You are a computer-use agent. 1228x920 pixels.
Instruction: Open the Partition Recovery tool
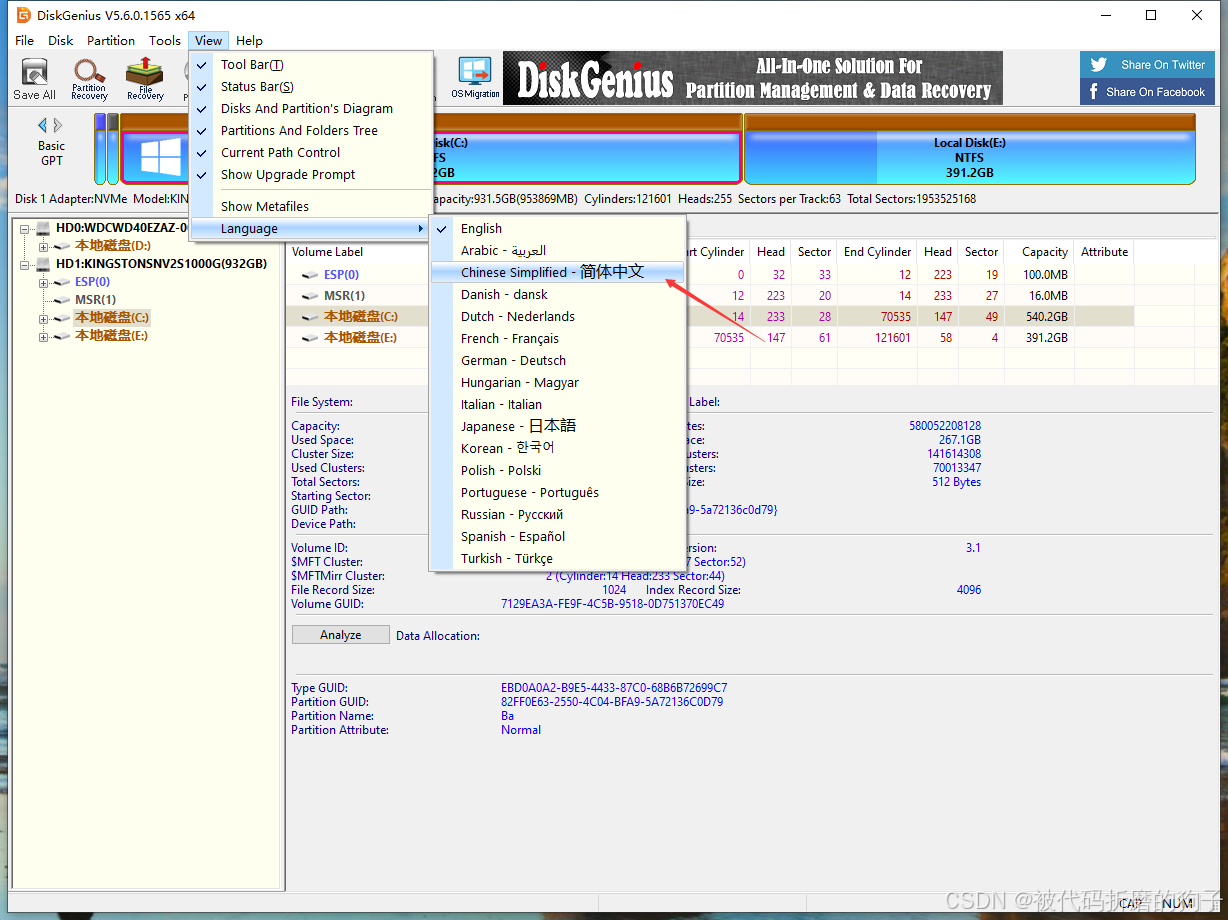[x=89, y=79]
